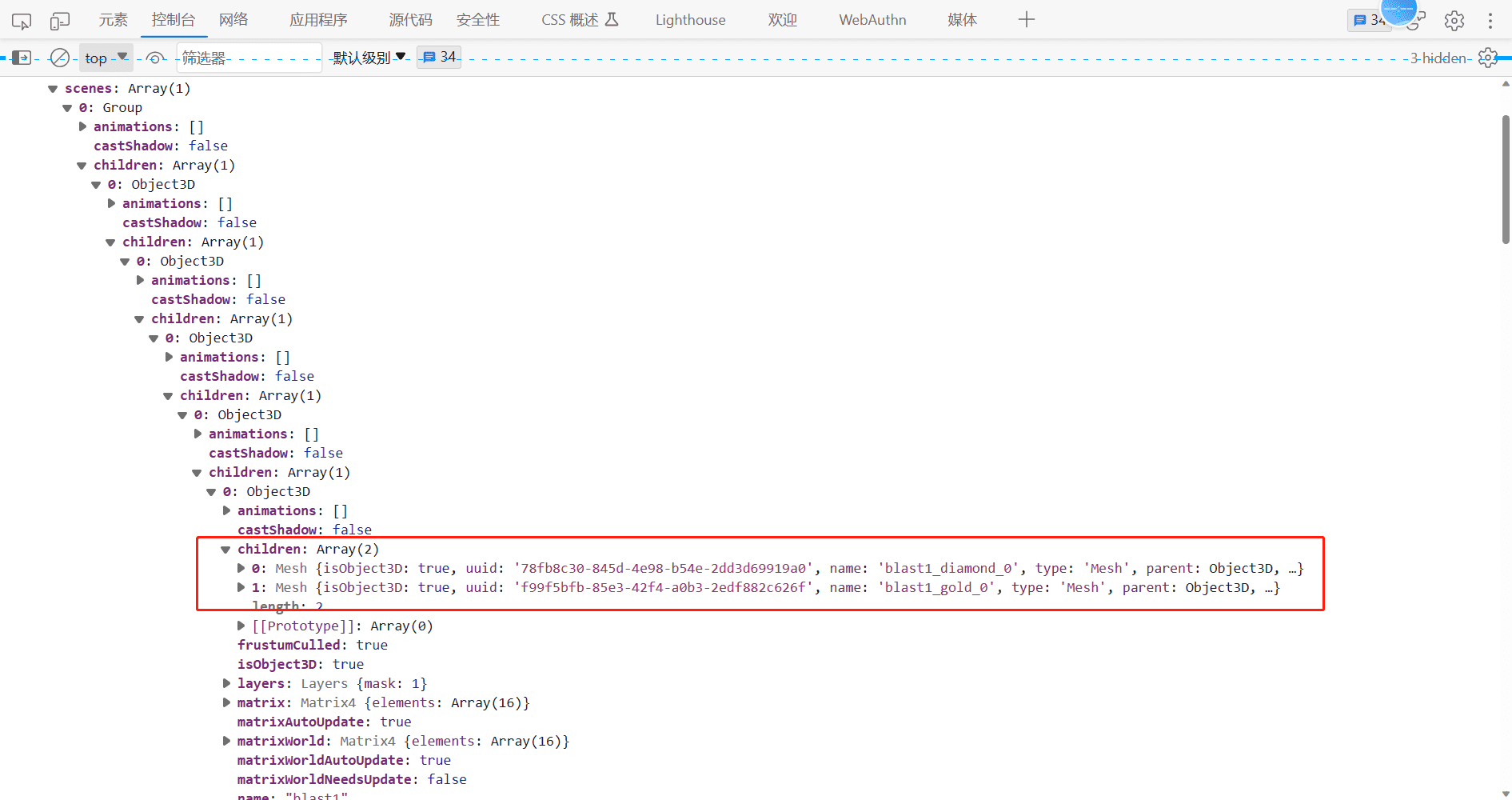Click frustumCulled: true property
The image size is (1512, 800).
[x=312, y=645]
